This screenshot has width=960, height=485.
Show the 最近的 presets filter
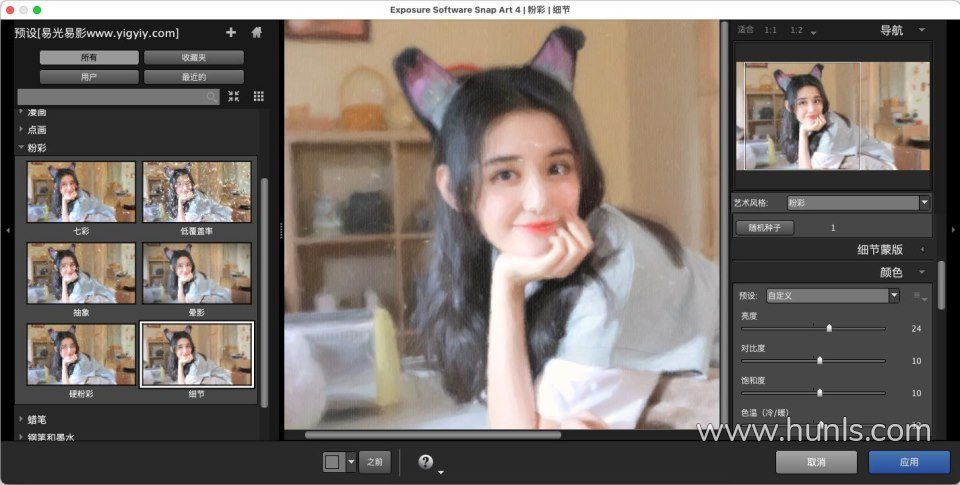(x=194, y=77)
